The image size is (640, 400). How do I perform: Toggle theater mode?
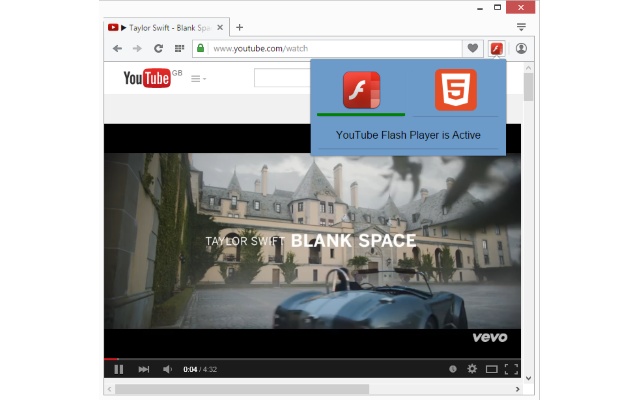click(491, 369)
